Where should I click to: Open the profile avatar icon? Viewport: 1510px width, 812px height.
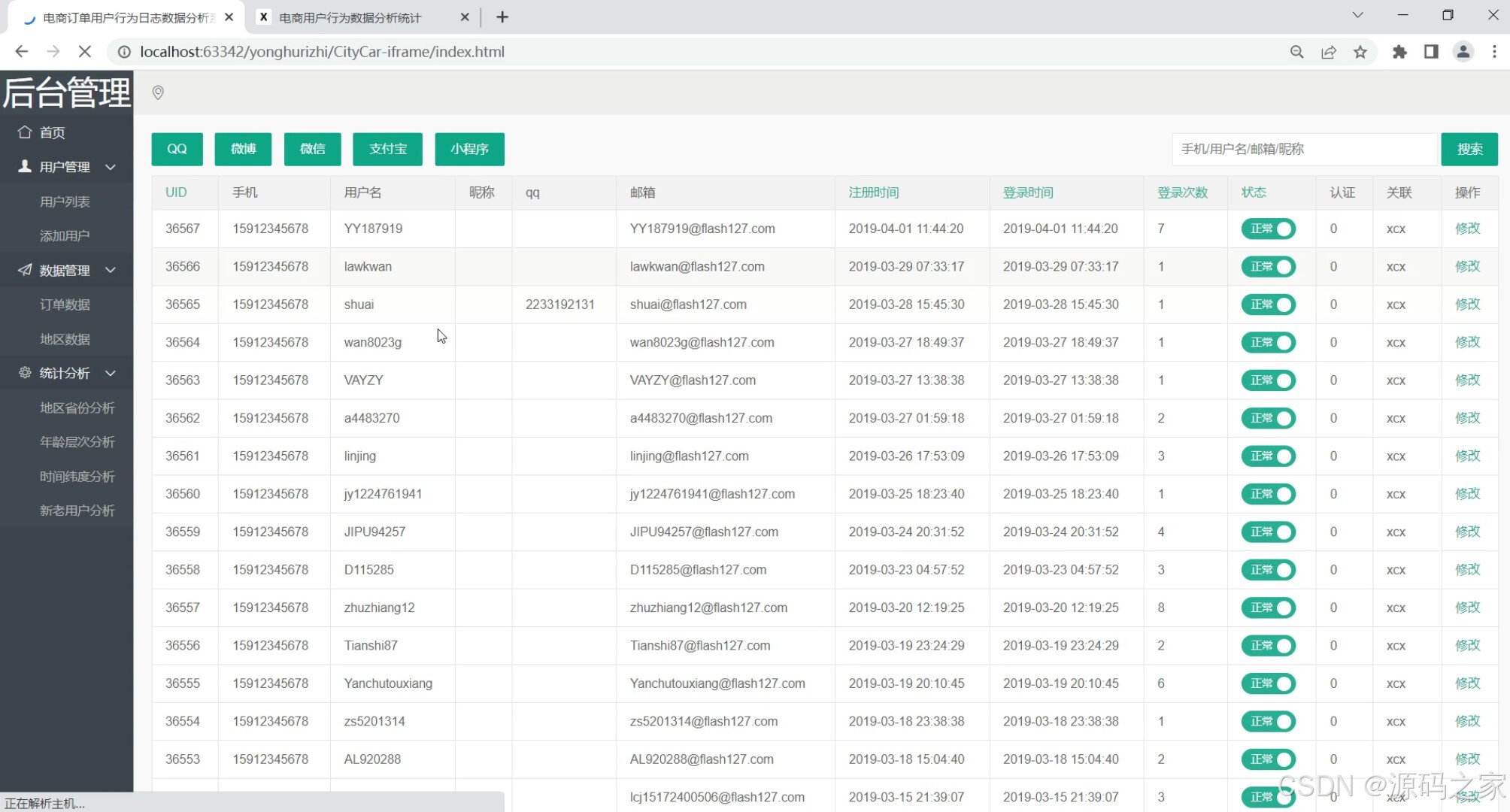1463,52
